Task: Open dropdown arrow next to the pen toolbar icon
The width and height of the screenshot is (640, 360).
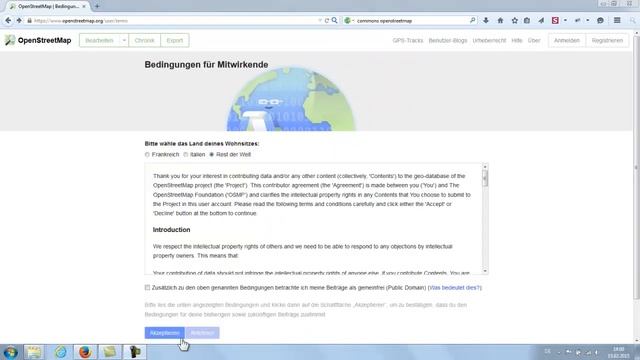Action: click(588, 20)
